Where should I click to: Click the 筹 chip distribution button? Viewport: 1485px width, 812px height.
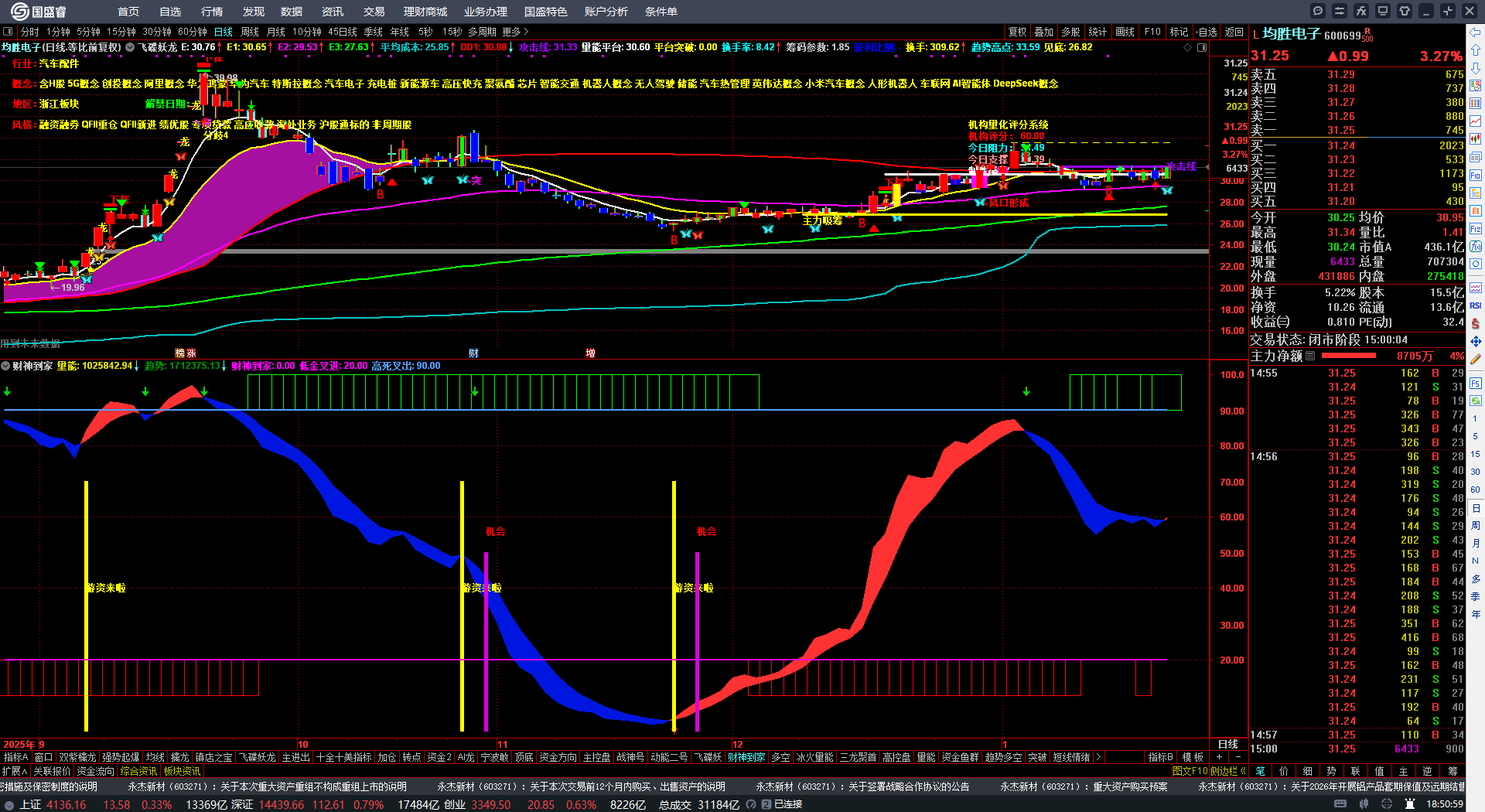coord(1453,771)
